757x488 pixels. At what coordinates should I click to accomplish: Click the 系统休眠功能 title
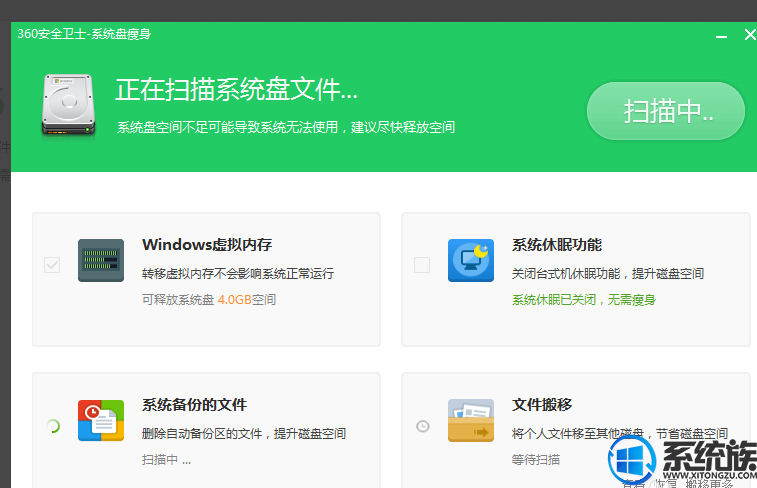557,245
